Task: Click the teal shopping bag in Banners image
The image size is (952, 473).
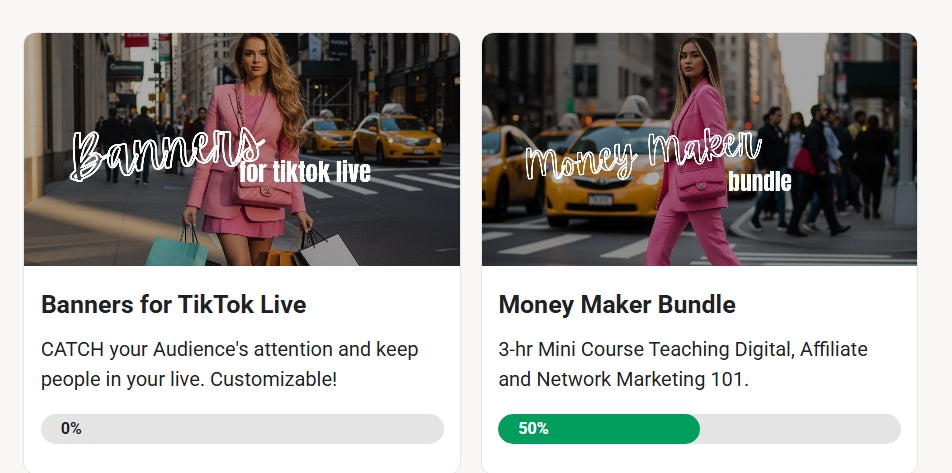Action: [x=177, y=249]
